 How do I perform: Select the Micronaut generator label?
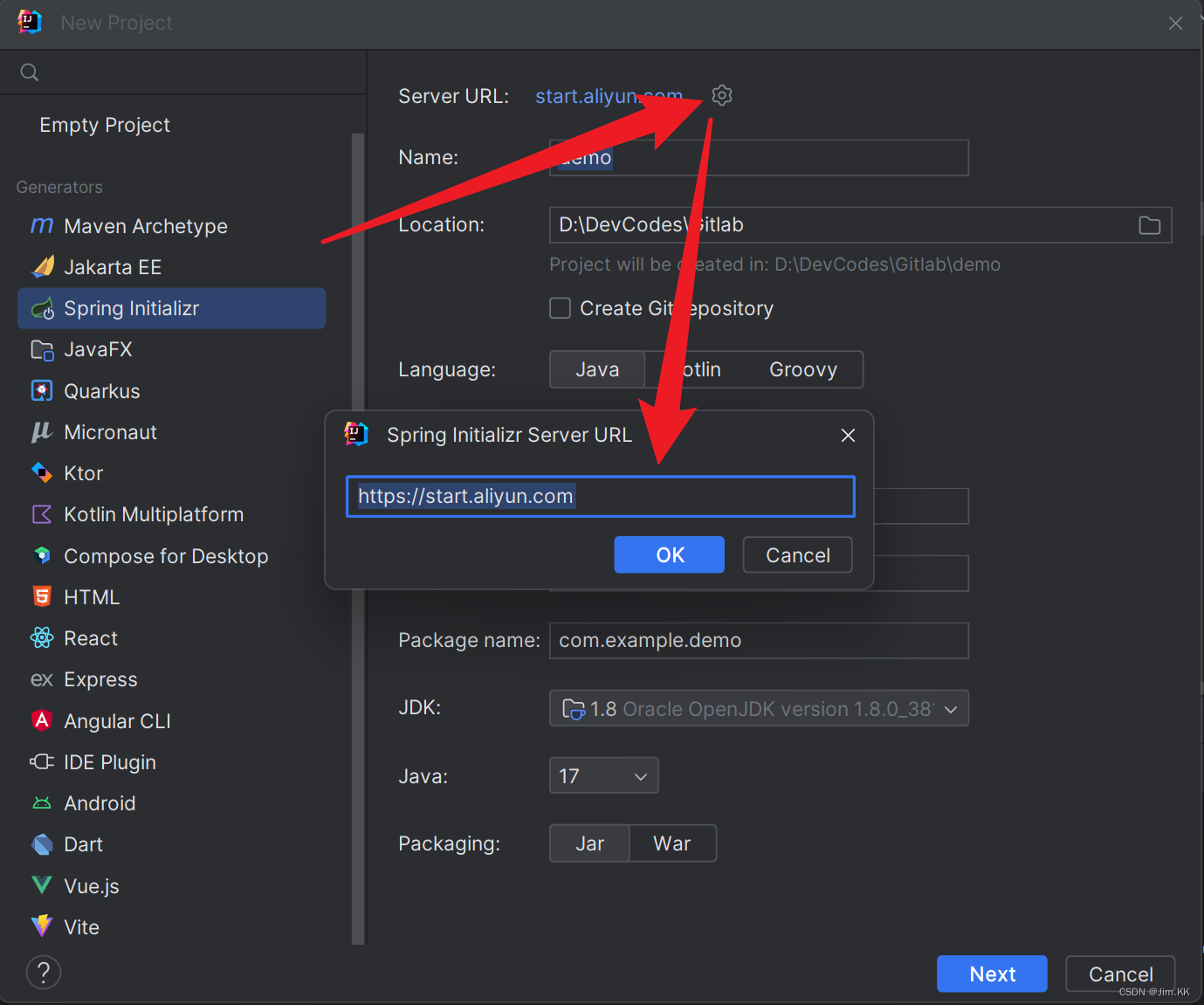[x=110, y=432]
